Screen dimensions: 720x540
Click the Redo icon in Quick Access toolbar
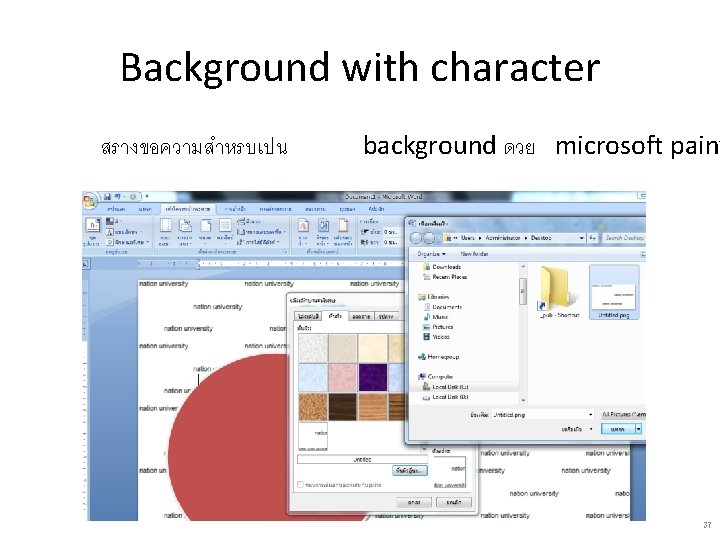(x=133, y=197)
